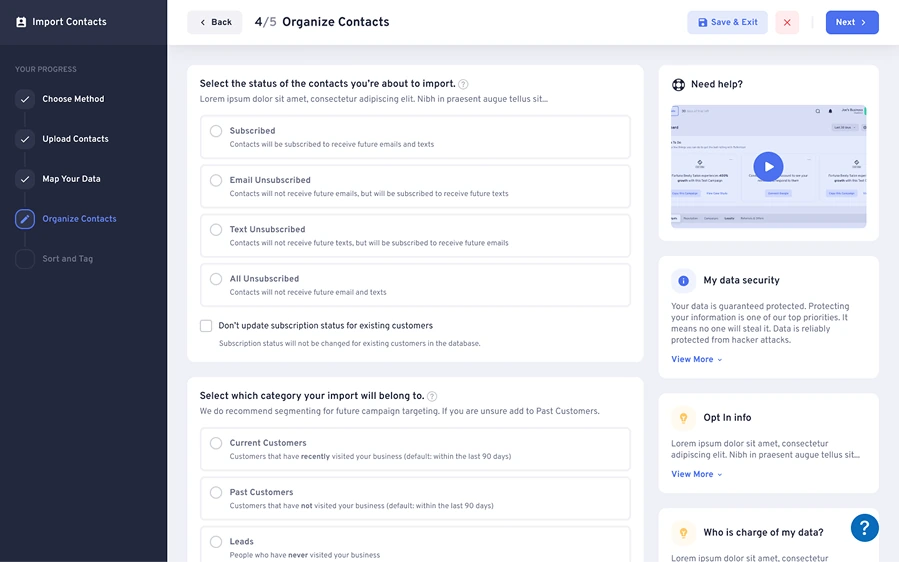This screenshot has height=562, width=899.
Task: Go to the Map Your Data step
Action: click(71, 179)
